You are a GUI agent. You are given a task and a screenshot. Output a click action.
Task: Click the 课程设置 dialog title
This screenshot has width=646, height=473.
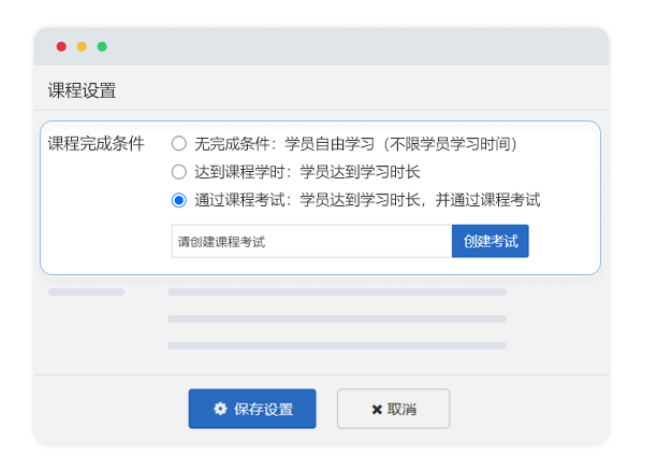[82, 90]
